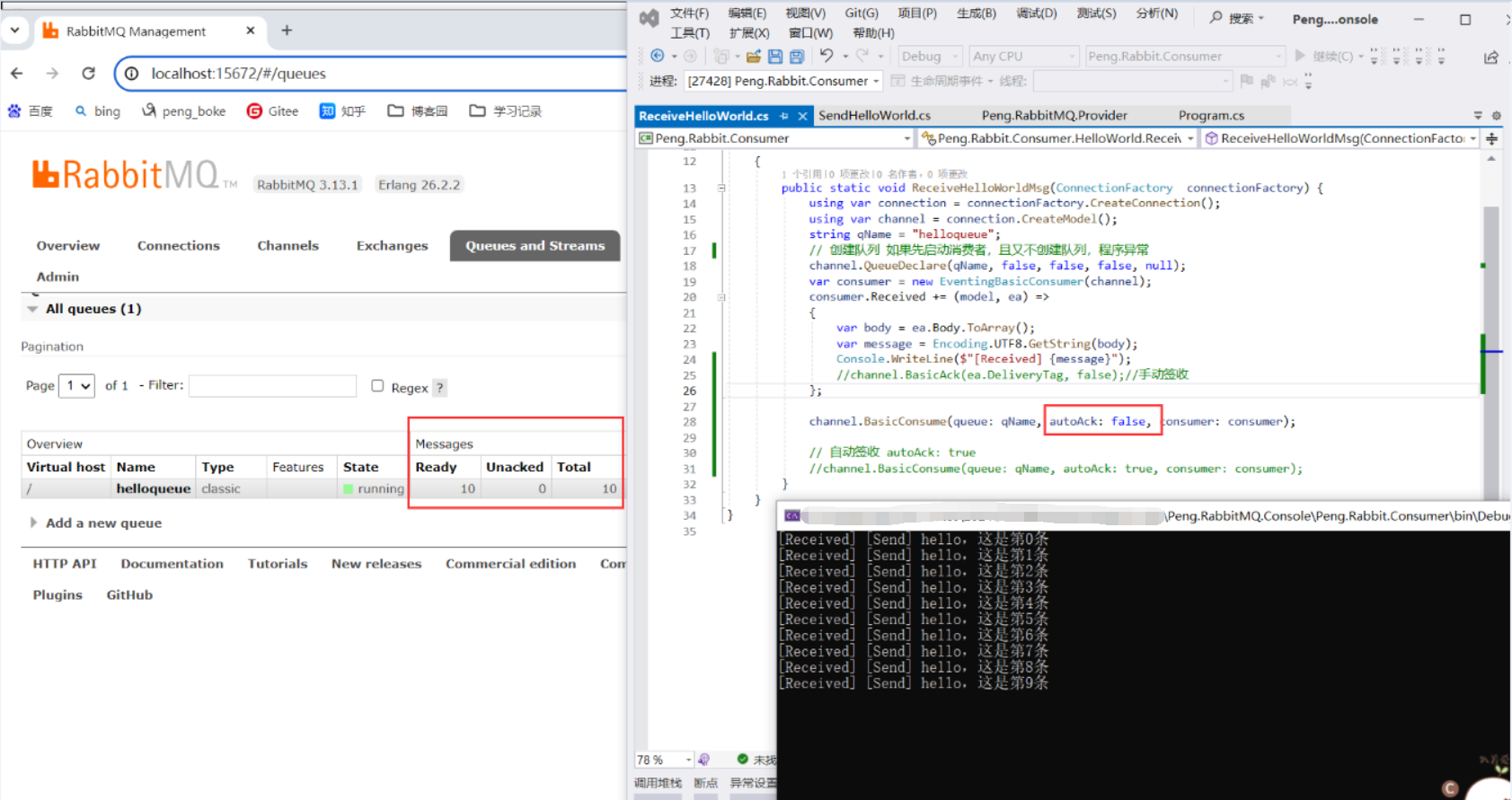Expand Add a new queue section
1512x800 pixels.
point(96,523)
